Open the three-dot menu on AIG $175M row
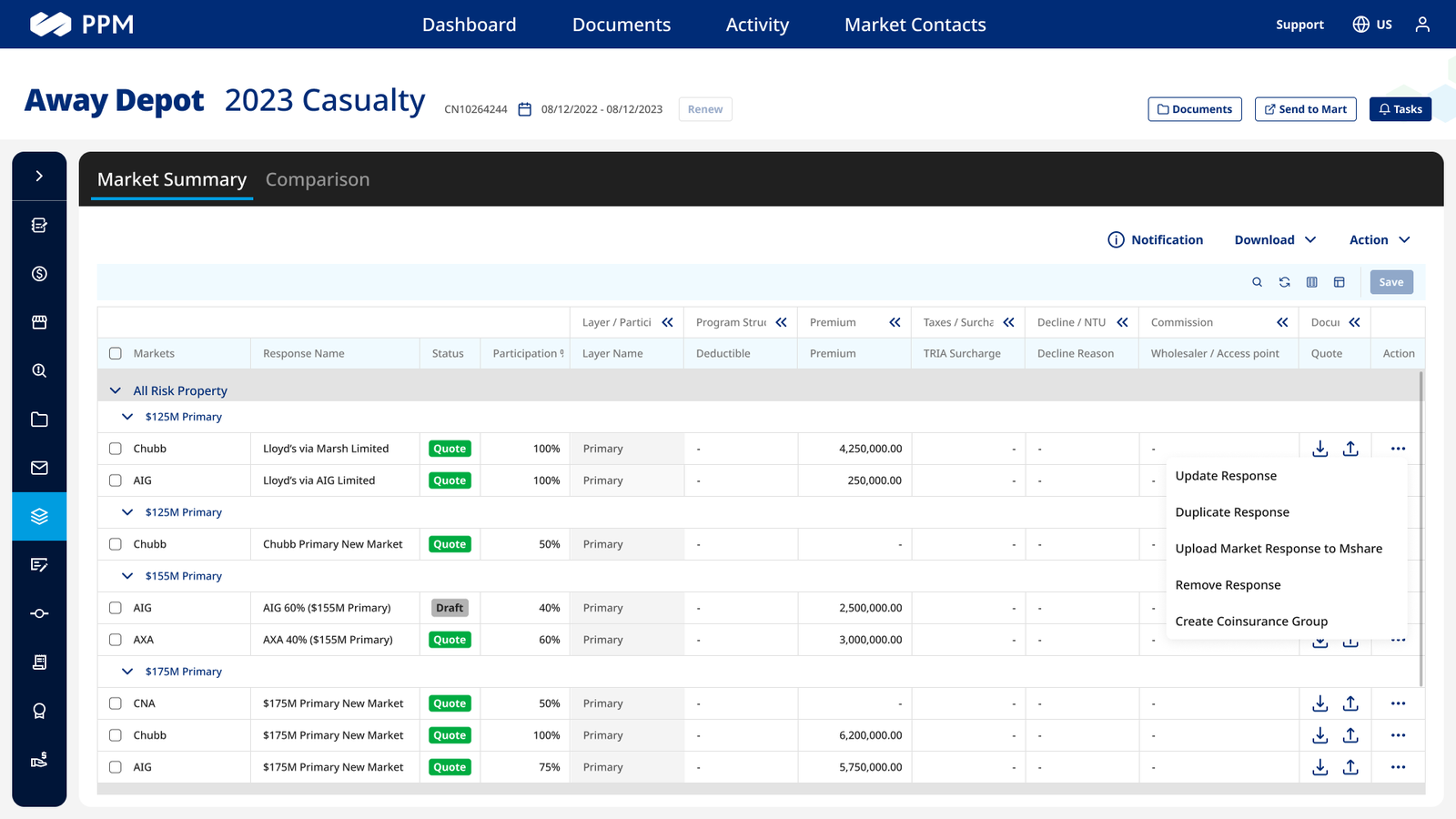1456x819 pixels. click(x=1398, y=767)
